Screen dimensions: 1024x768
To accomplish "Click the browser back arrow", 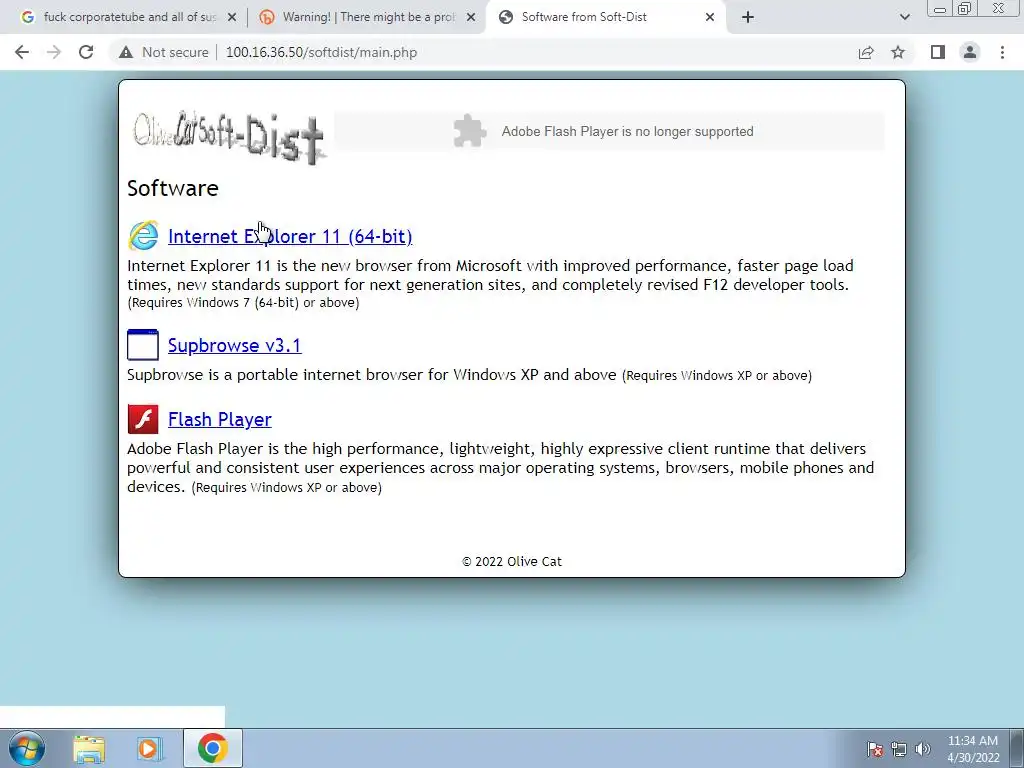I will click(x=22, y=52).
